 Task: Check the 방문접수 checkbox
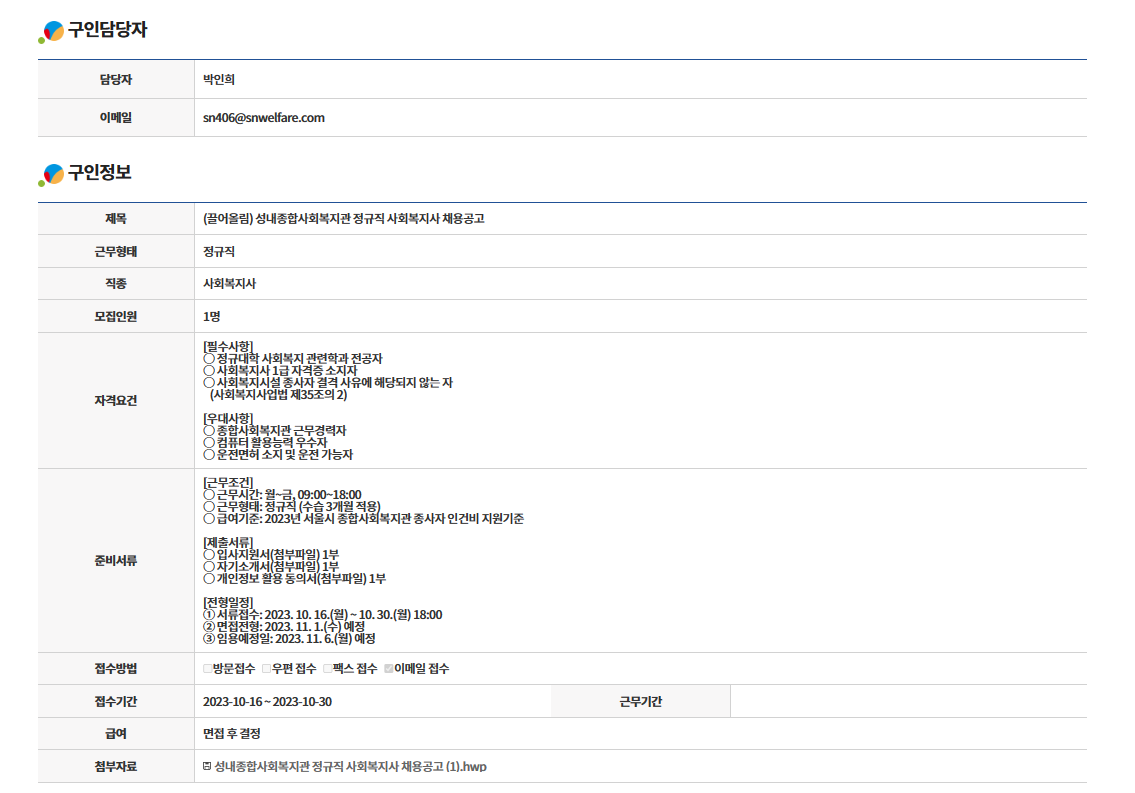(x=207, y=669)
